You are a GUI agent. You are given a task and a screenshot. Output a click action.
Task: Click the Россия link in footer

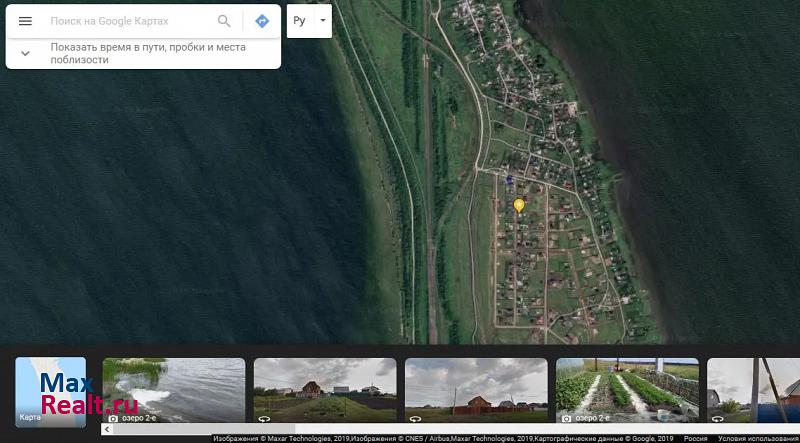(695, 438)
